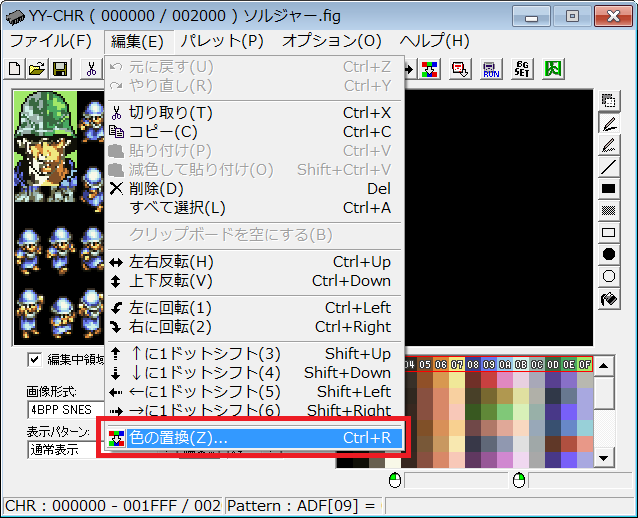This screenshot has width=638, height=518.
Task: Click the CHR : 000000 - 001FFF status text
Action: point(113,506)
